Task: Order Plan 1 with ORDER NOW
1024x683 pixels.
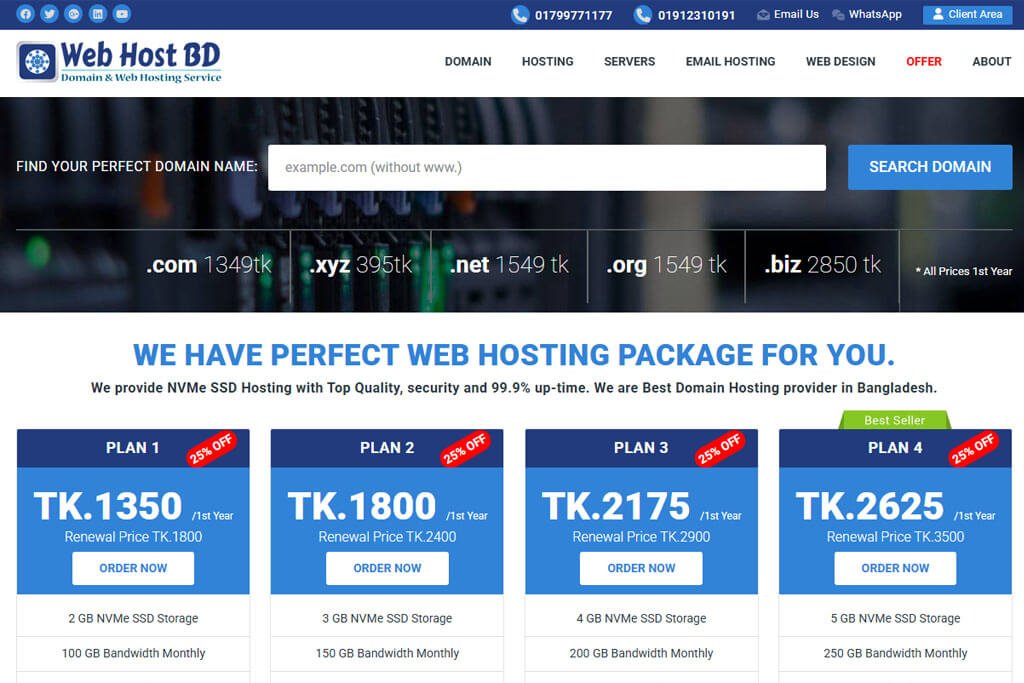Action: tap(133, 568)
